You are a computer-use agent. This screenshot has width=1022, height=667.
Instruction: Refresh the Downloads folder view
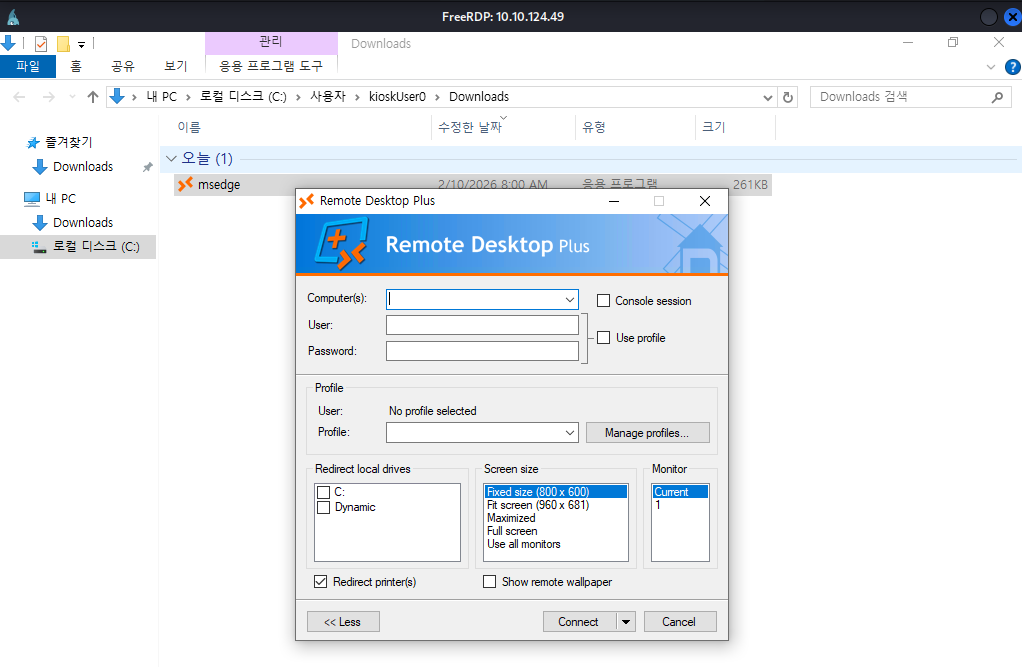pyautogui.click(x=788, y=97)
